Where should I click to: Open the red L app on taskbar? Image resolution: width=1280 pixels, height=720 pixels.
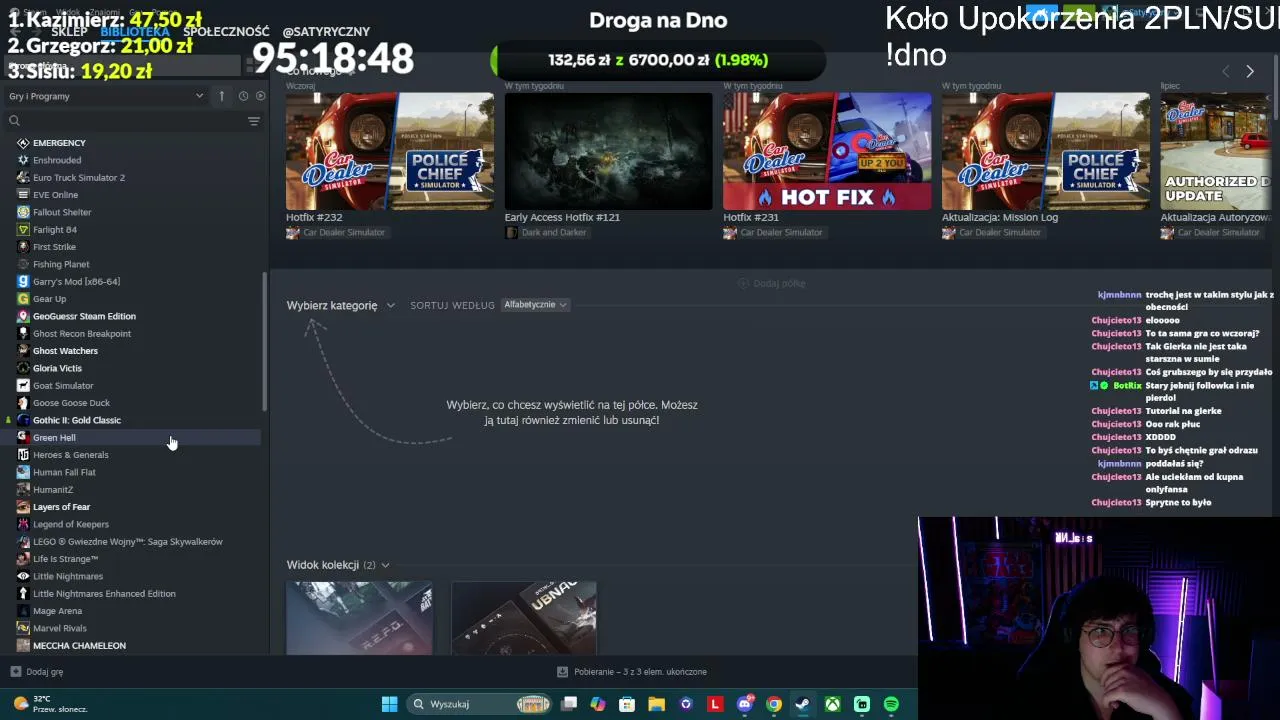tap(715, 704)
